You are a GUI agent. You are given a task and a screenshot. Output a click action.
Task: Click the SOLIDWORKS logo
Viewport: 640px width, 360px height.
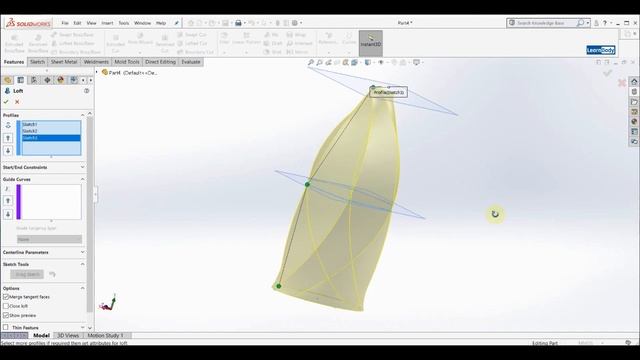[x=29, y=23]
